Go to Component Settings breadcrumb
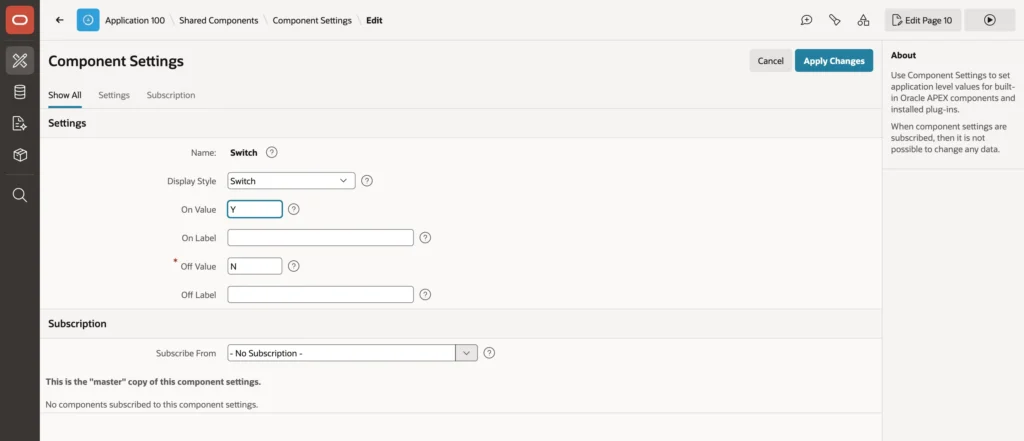Viewport: 1024px width, 441px height. click(312, 20)
